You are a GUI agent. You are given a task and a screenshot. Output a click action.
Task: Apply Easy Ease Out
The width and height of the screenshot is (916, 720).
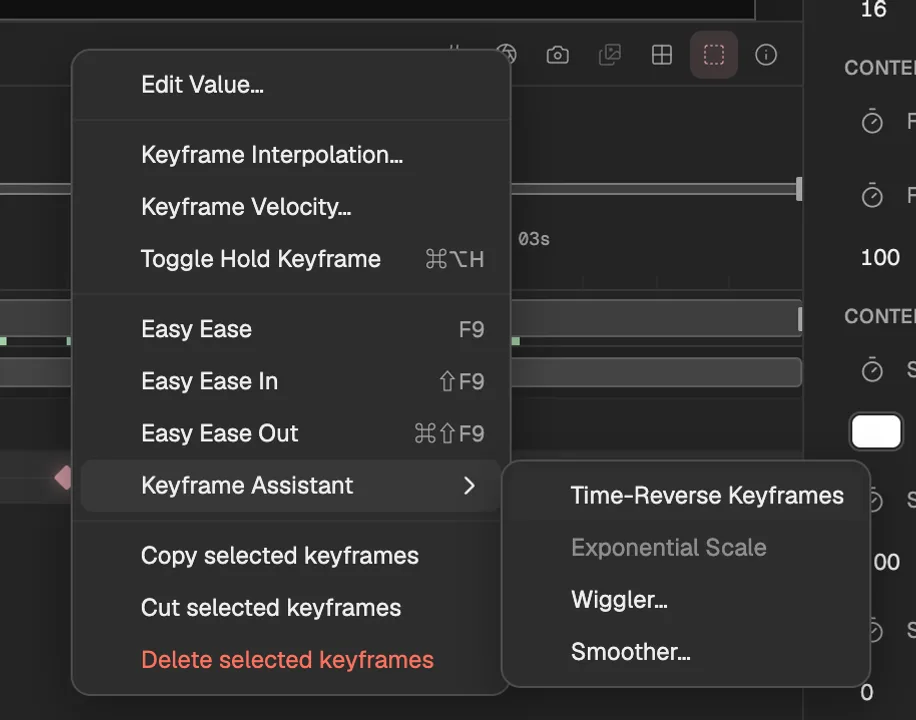(291, 433)
